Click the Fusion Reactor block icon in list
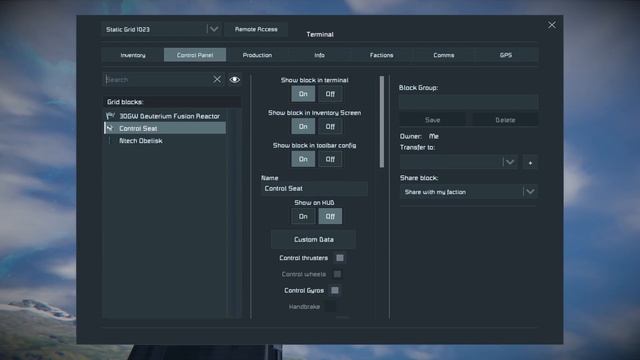This screenshot has height=360, width=640. 110,116
